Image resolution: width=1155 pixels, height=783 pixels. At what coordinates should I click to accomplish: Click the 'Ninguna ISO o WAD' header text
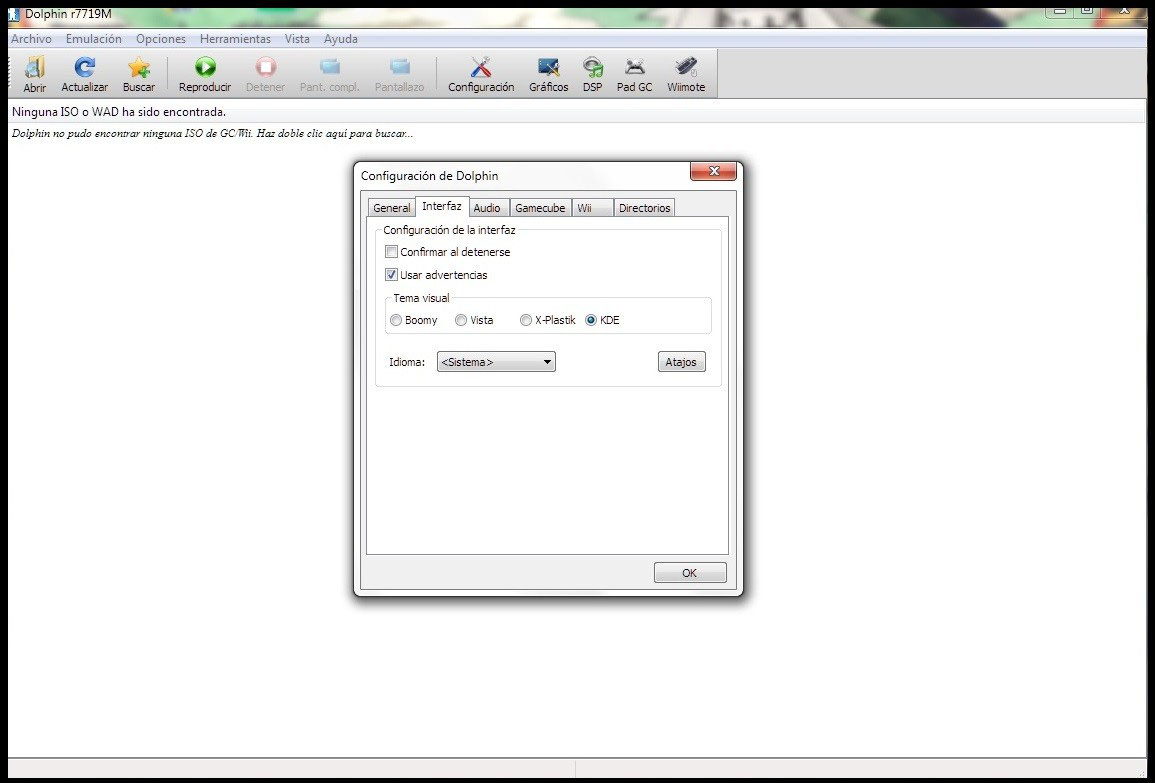pyautogui.click(x=119, y=112)
